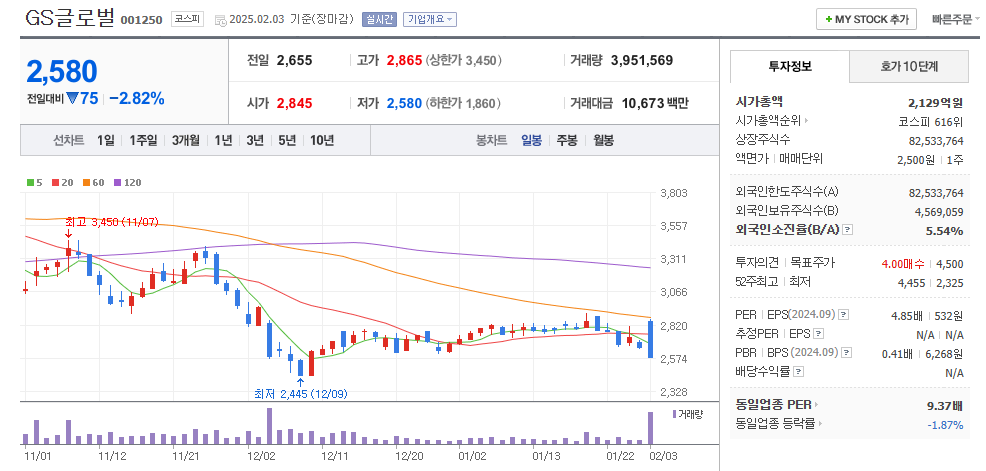Select the 월봉 candlestick chart
This screenshot has height=471, width=986.
604,140
